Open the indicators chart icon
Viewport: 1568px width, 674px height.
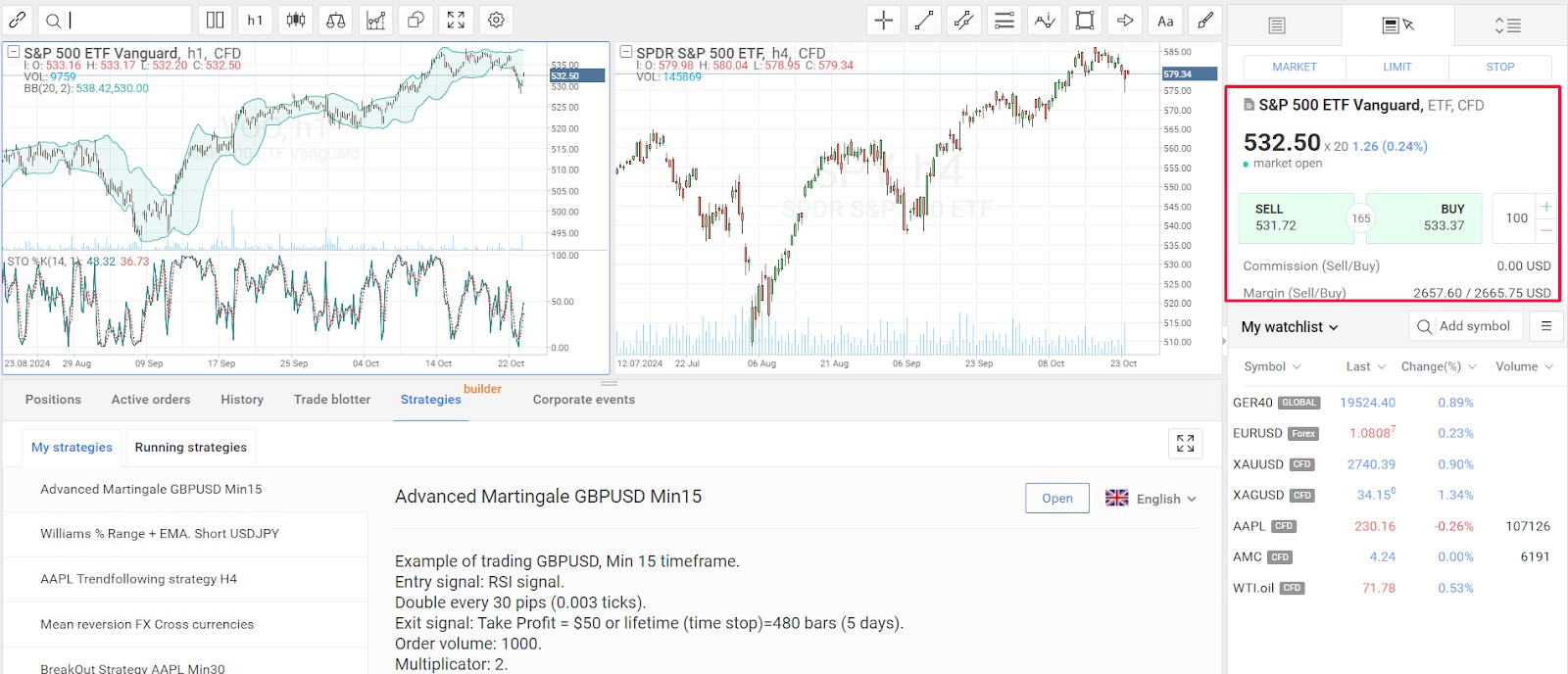click(376, 20)
